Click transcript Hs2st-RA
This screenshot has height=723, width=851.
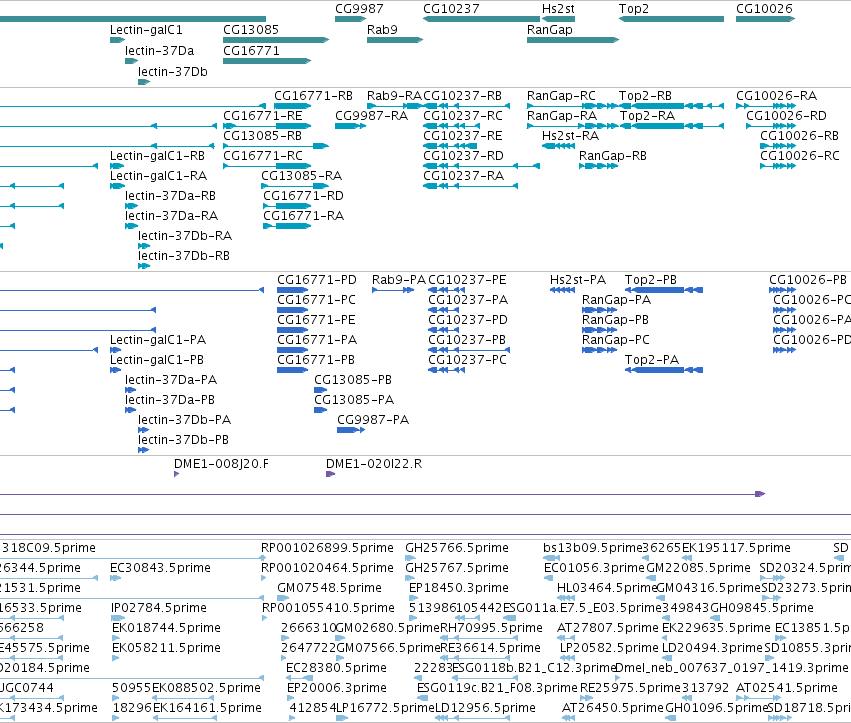coord(570,136)
